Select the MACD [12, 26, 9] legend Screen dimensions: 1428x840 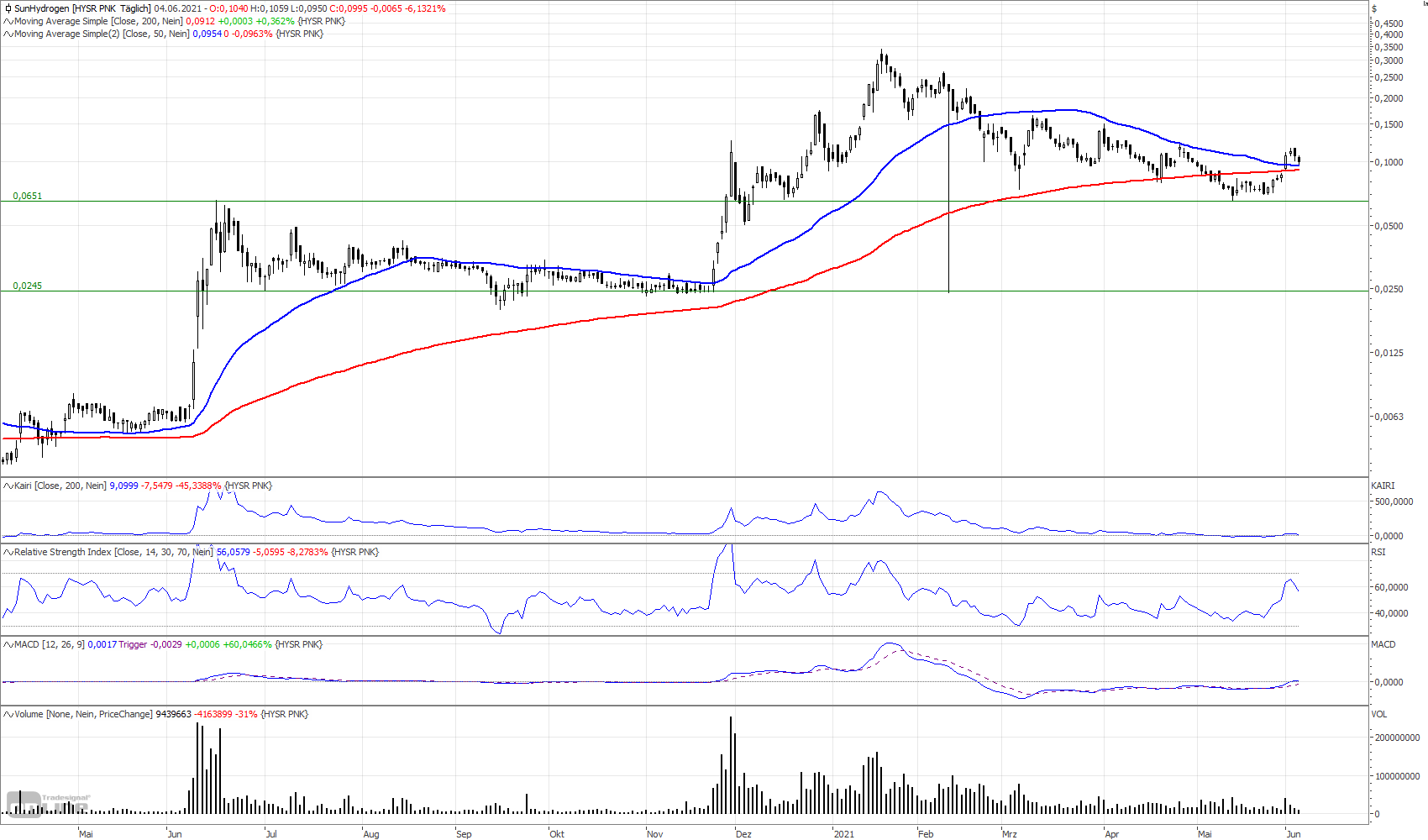pos(50,644)
